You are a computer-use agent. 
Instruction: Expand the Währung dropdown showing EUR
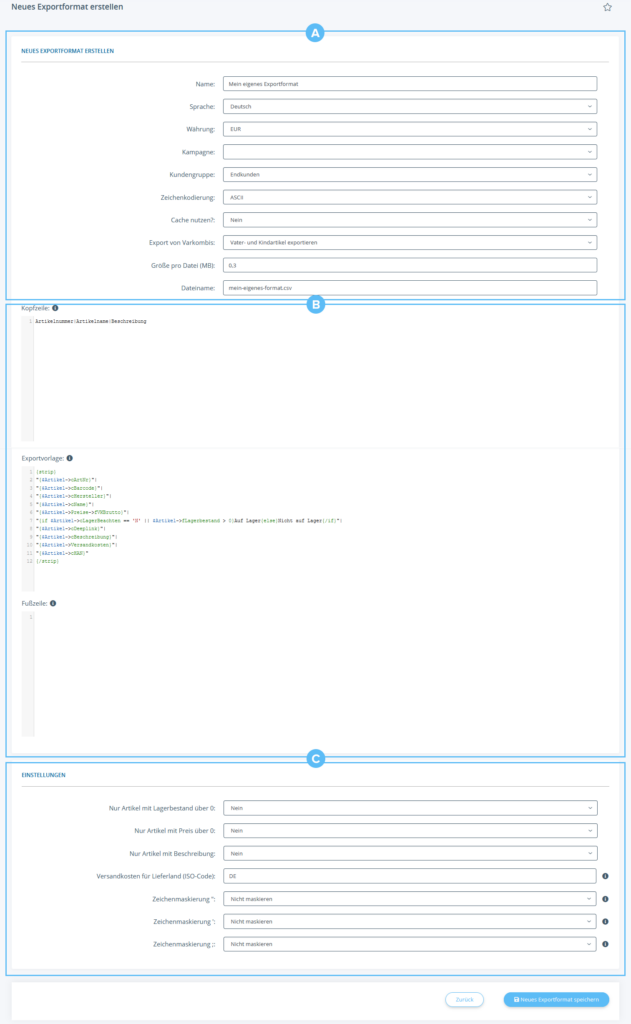pos(410,129)
